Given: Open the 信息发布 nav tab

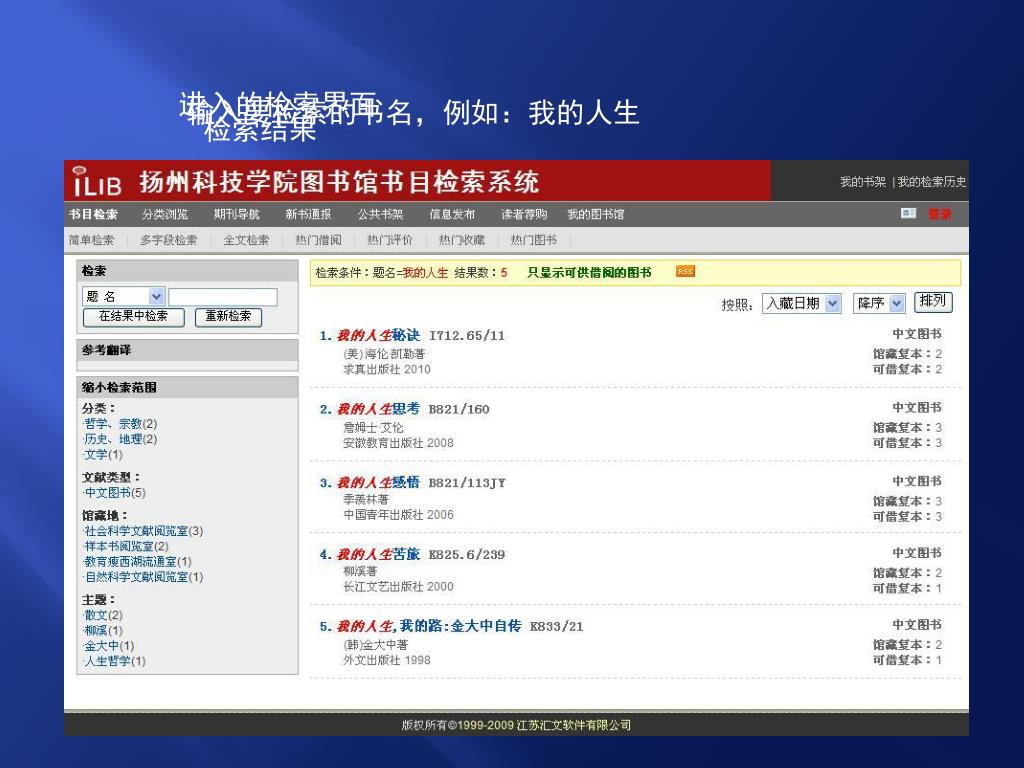Looking at the screenshot, I should coord(452,214).
